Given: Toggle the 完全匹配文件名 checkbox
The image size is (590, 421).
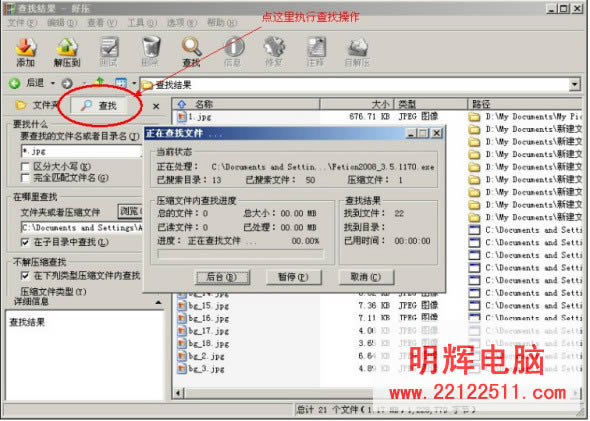Looking at the screenshot, I should point(25,178).
